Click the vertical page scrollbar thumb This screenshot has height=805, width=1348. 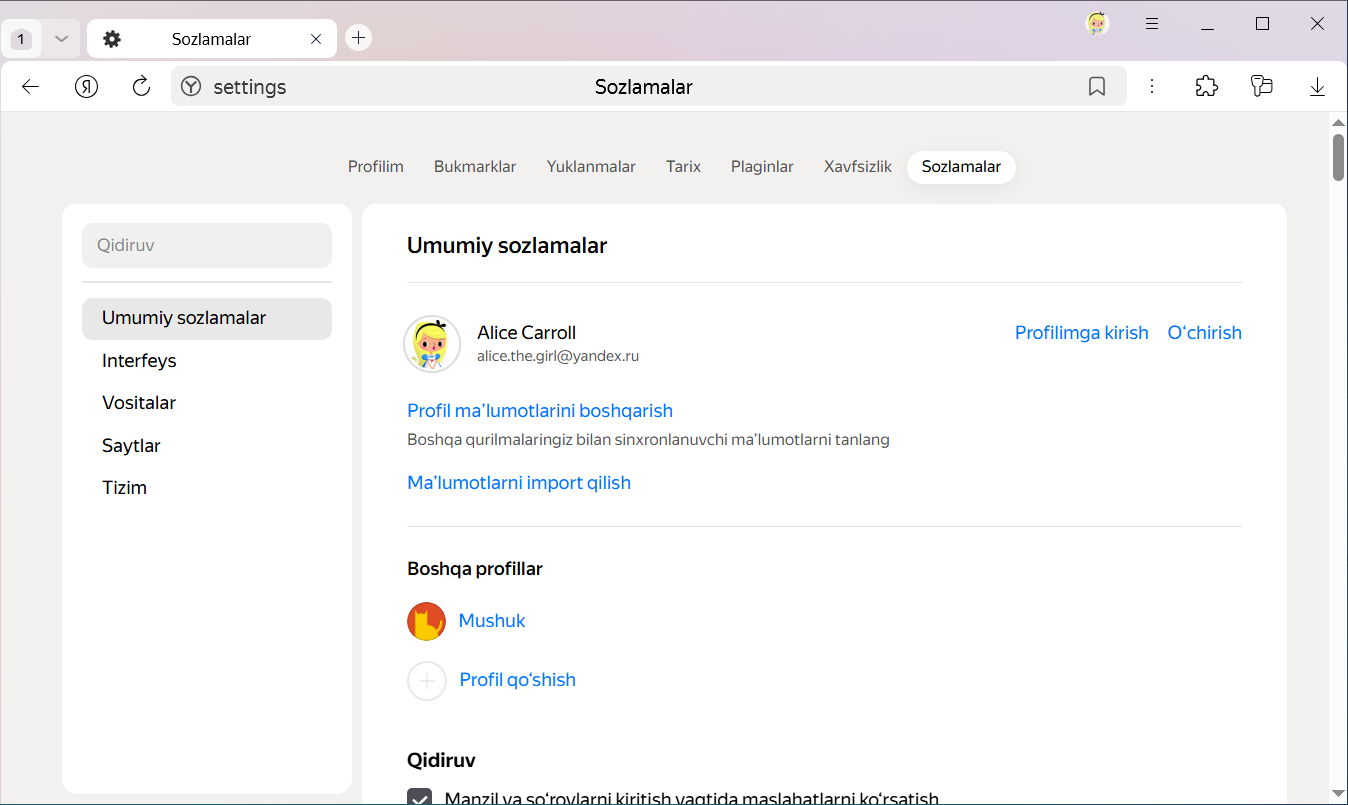[x=1338, y=157]
